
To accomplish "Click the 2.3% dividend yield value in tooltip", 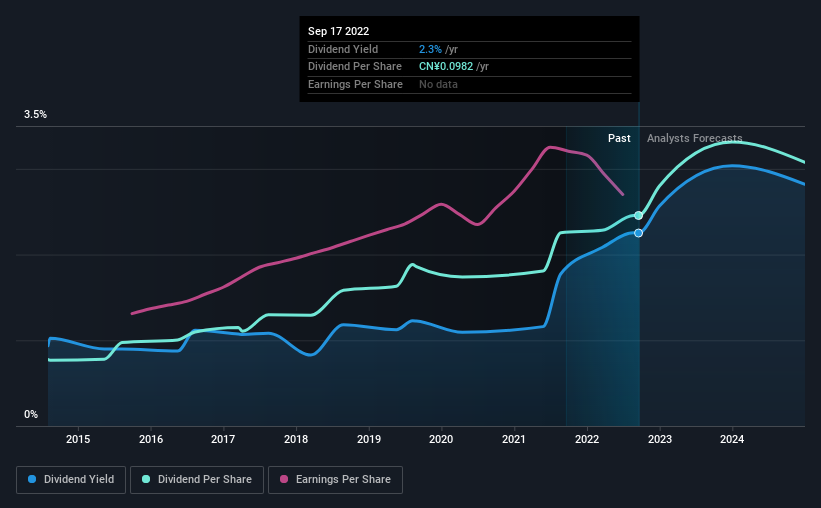I will pos(430,49).
